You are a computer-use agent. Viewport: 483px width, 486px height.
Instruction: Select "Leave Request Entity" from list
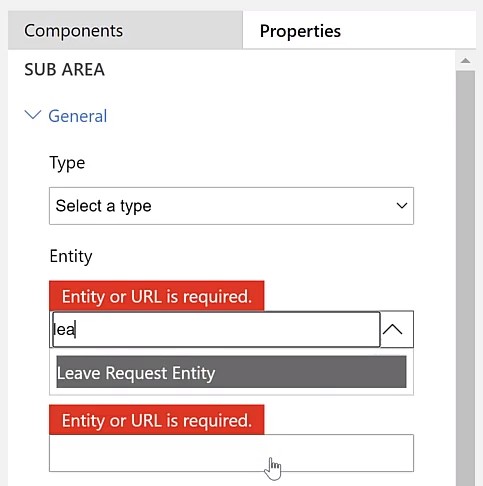click(231, 372)
